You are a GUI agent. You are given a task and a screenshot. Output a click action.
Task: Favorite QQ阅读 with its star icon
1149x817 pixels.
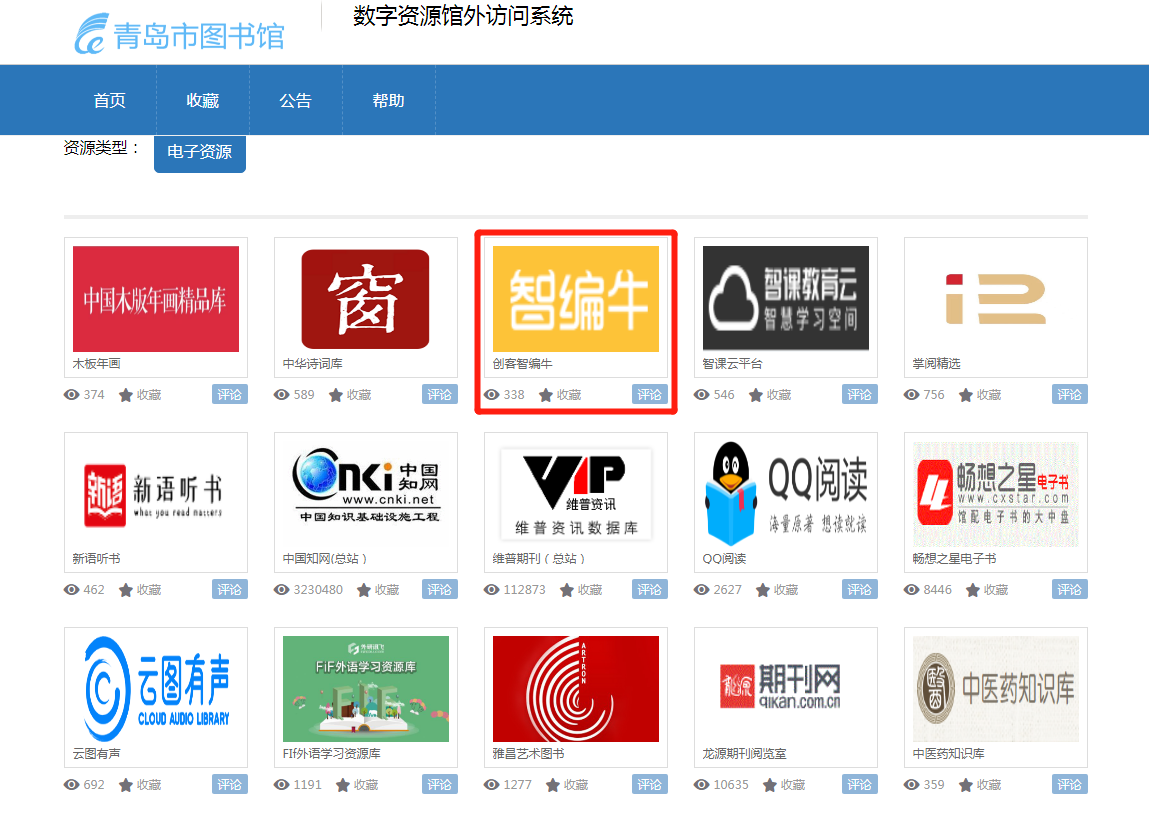point(763,590)
